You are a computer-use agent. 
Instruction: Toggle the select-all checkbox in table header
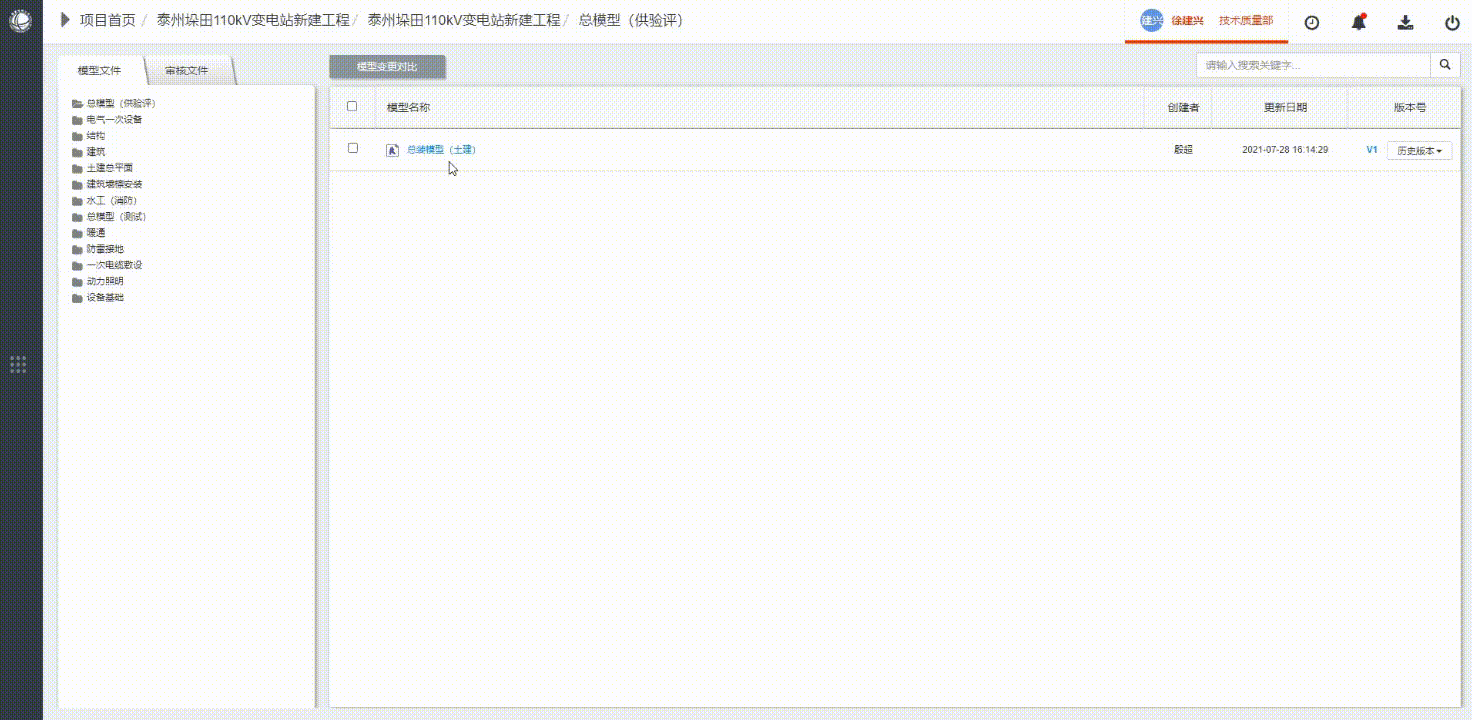point(352,106)
